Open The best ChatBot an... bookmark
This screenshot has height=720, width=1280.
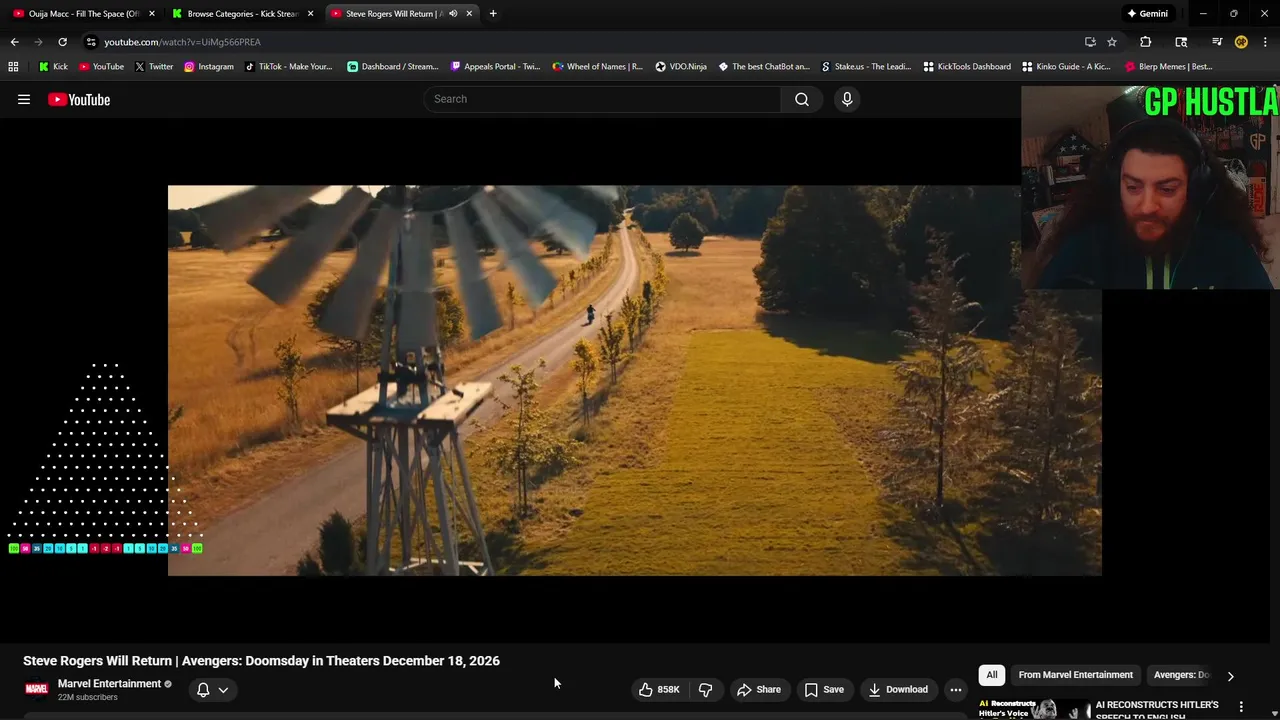pyautogui.click(x=764, y=67)
